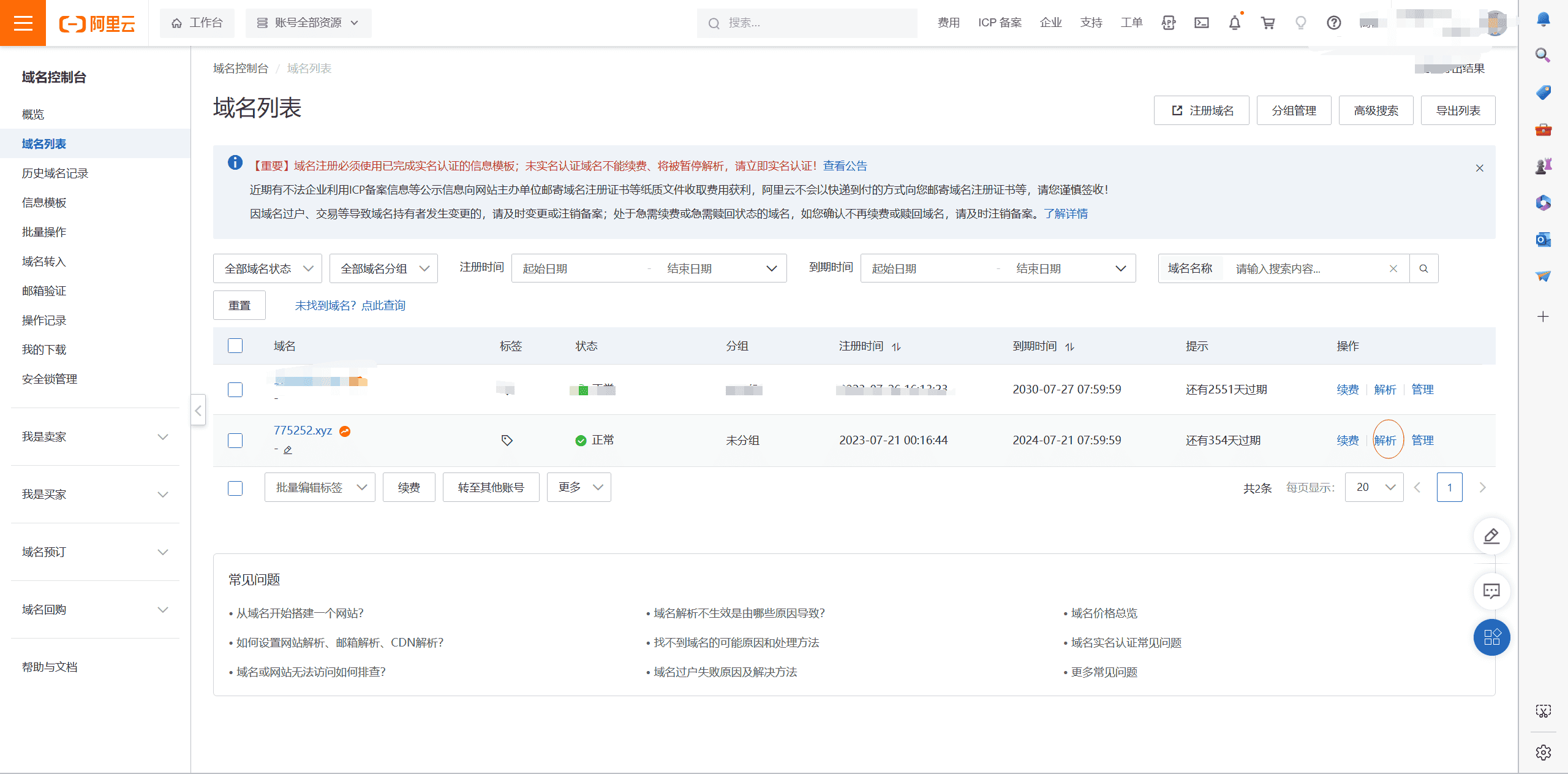Open the 全部域名分组 filter dropdown

[383, 268]
